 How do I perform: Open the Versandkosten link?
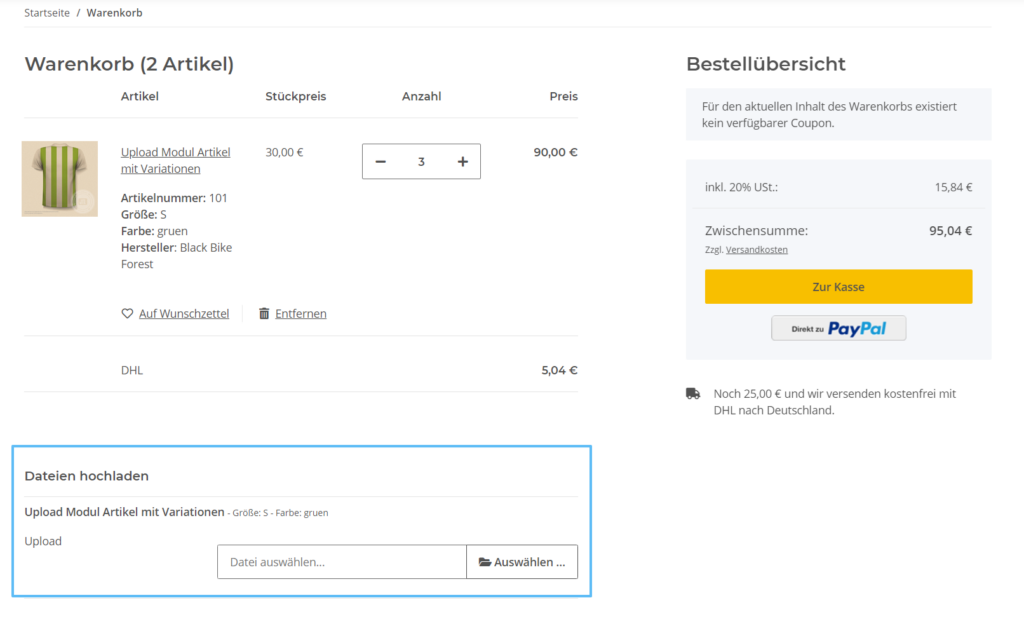click(756, 249)
